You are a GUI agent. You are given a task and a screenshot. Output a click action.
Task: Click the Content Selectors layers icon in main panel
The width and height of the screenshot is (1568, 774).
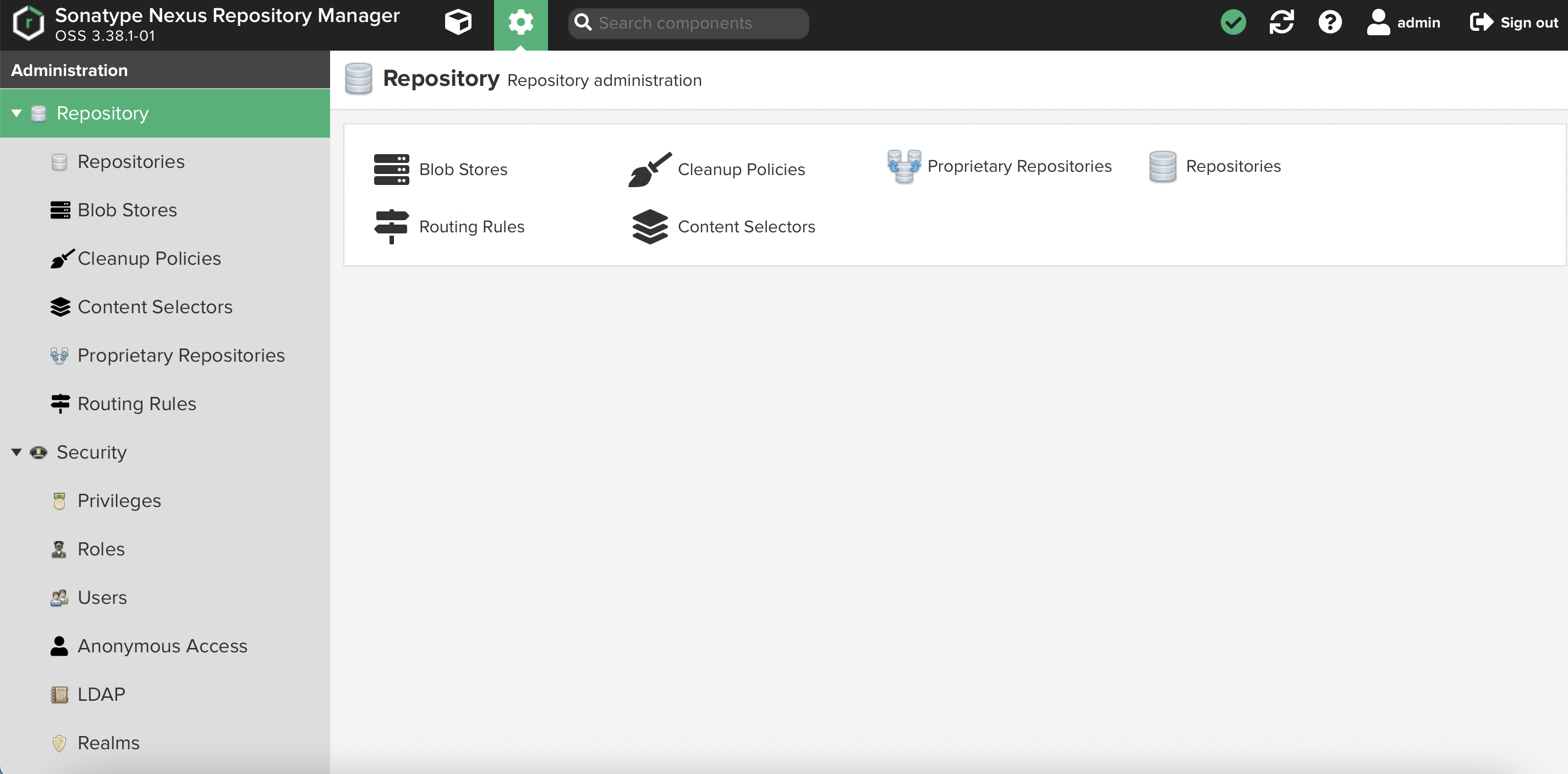point(649,227)
